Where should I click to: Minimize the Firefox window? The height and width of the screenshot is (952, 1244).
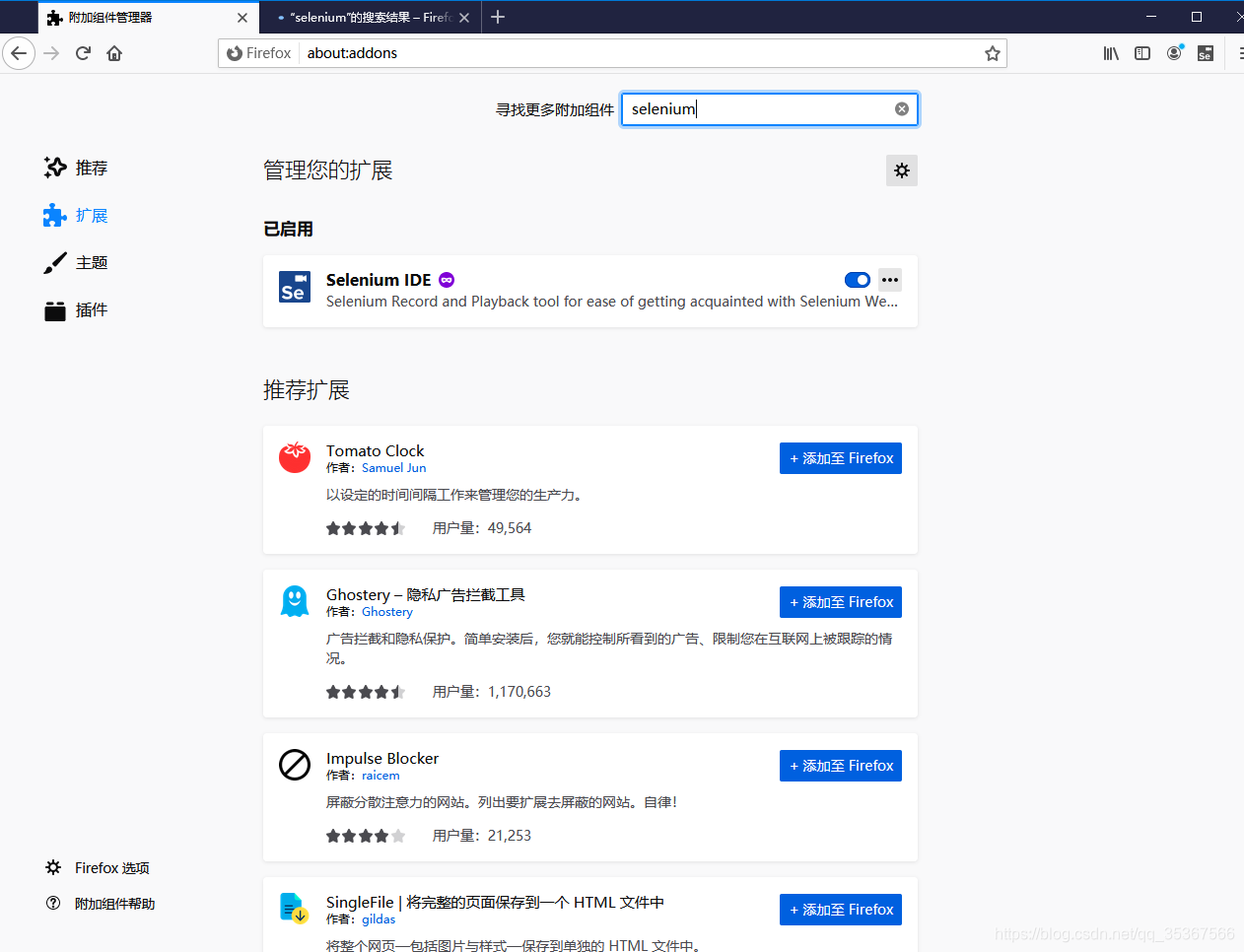tap(1151, 17)
